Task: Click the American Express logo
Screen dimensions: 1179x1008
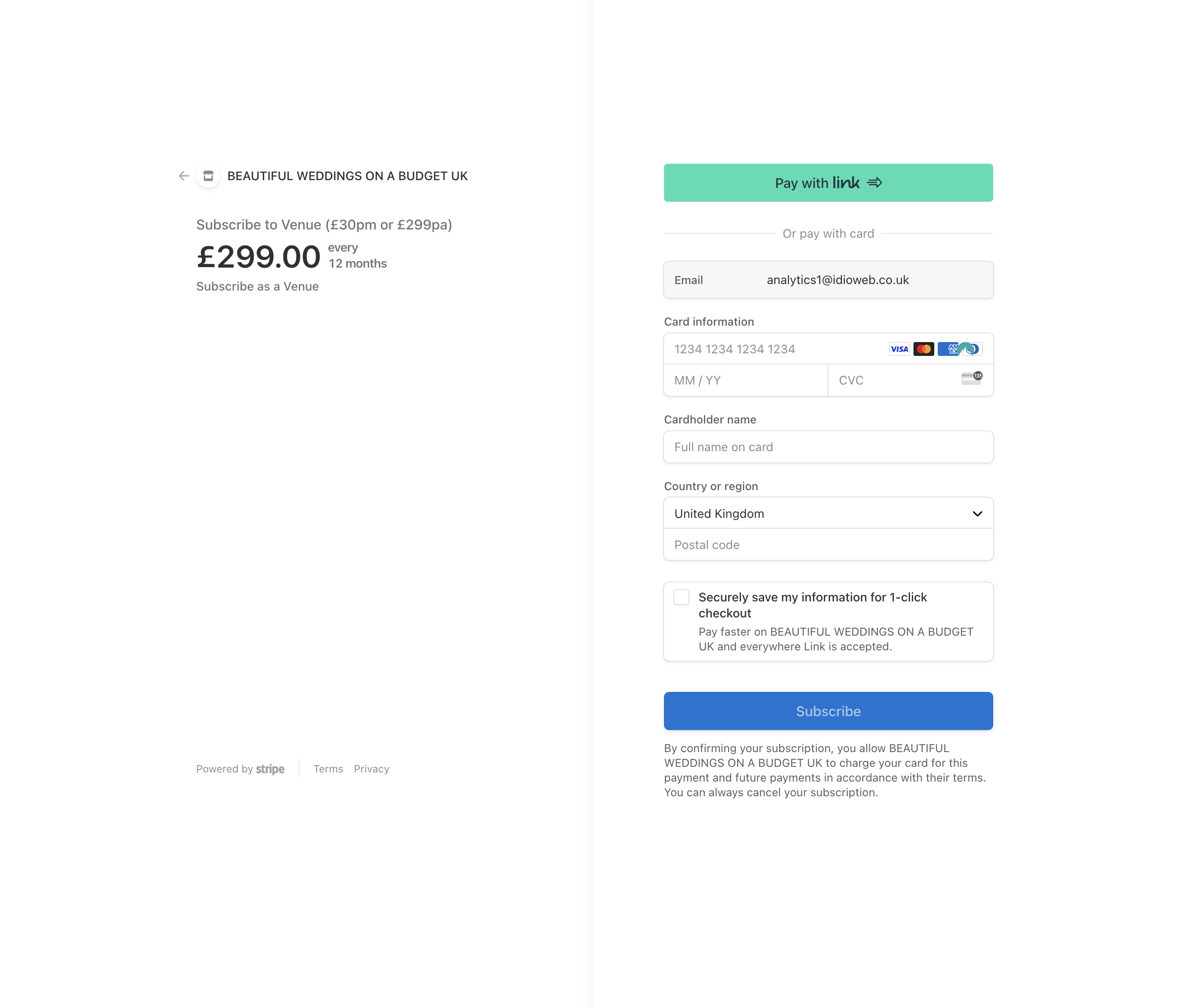Action: click(947, 349)
